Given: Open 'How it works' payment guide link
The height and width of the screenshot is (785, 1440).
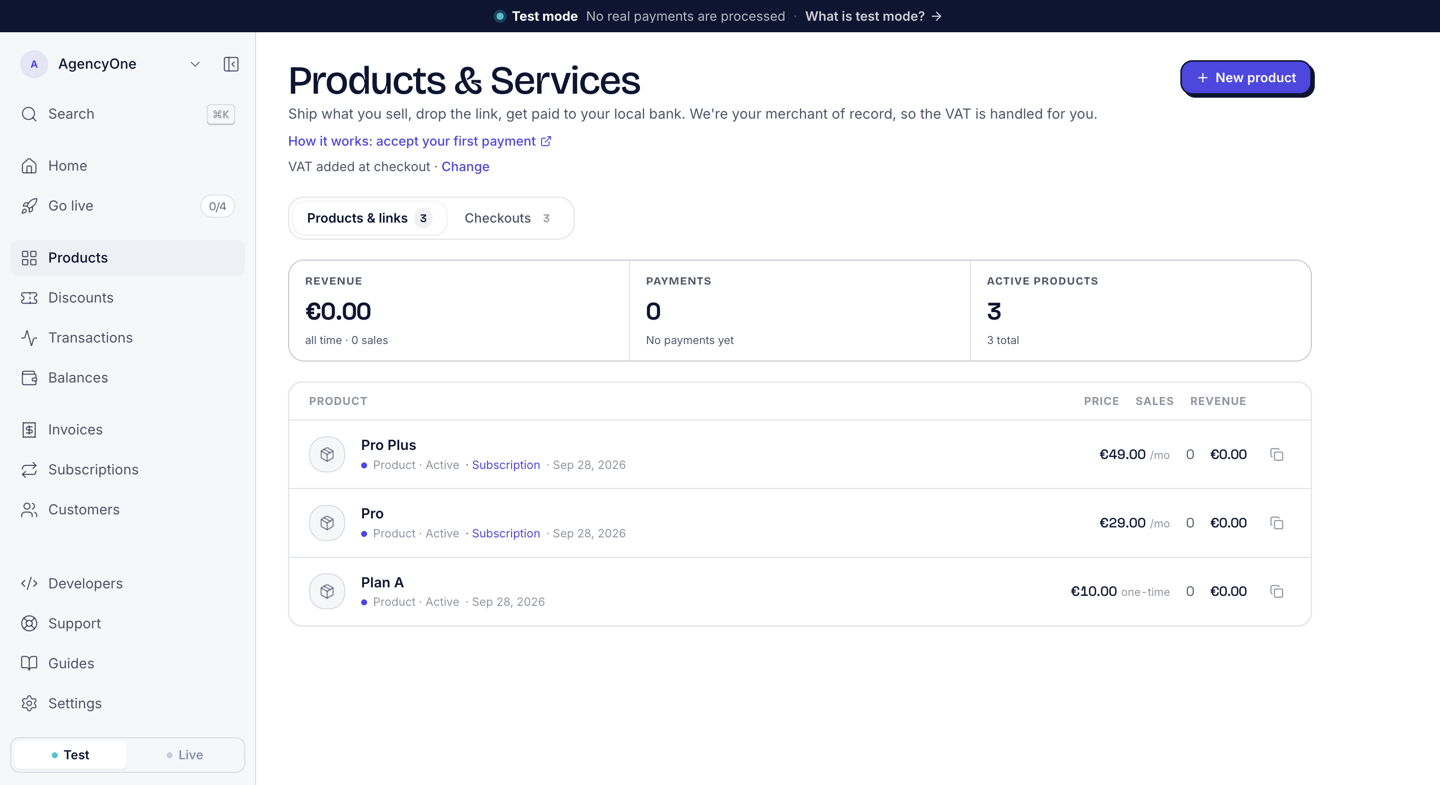Looking at the screenshot, I should [x=420, y=141].
